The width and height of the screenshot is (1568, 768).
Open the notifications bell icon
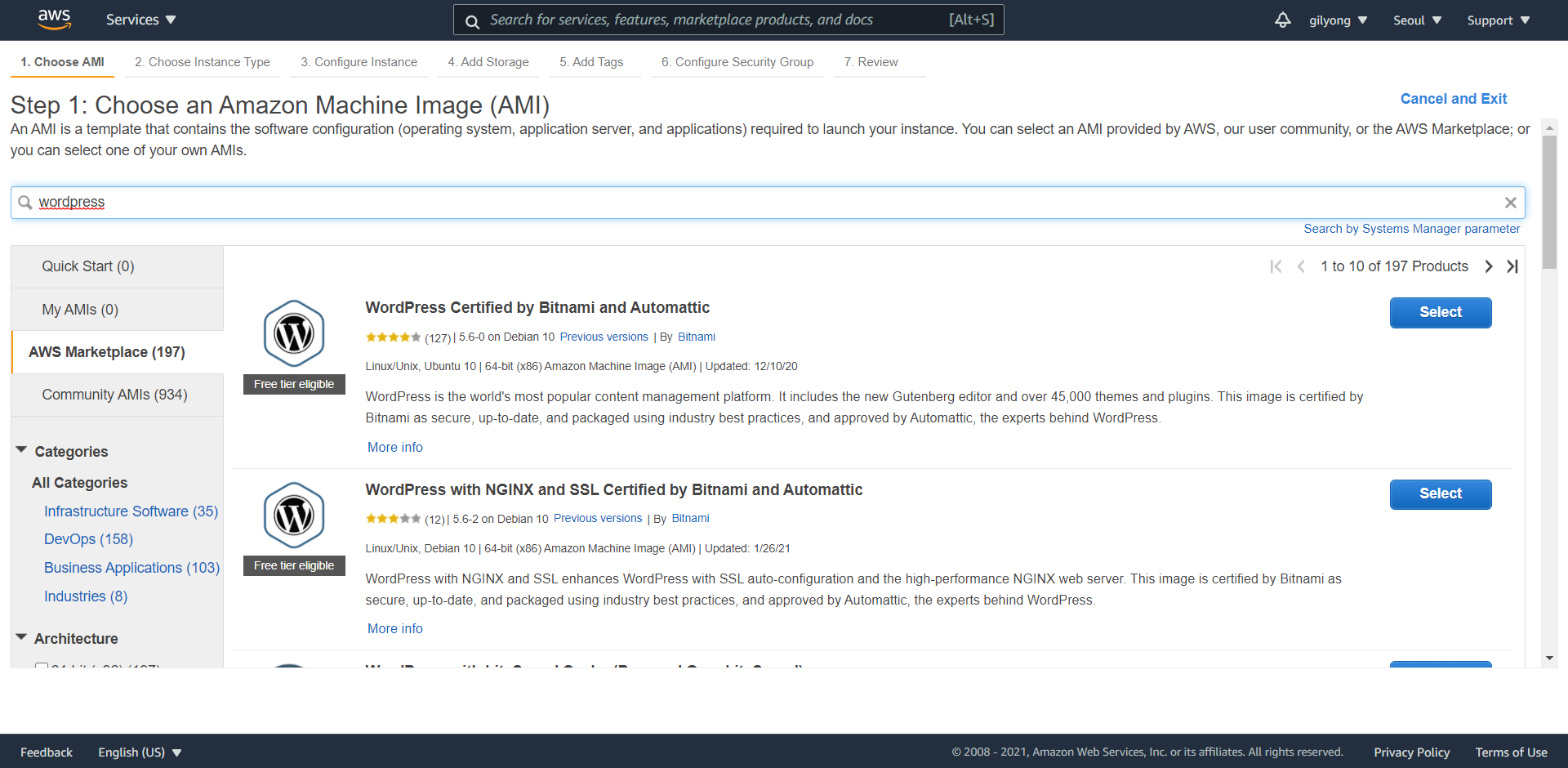pyautogui.click(x=1282, y=20)
